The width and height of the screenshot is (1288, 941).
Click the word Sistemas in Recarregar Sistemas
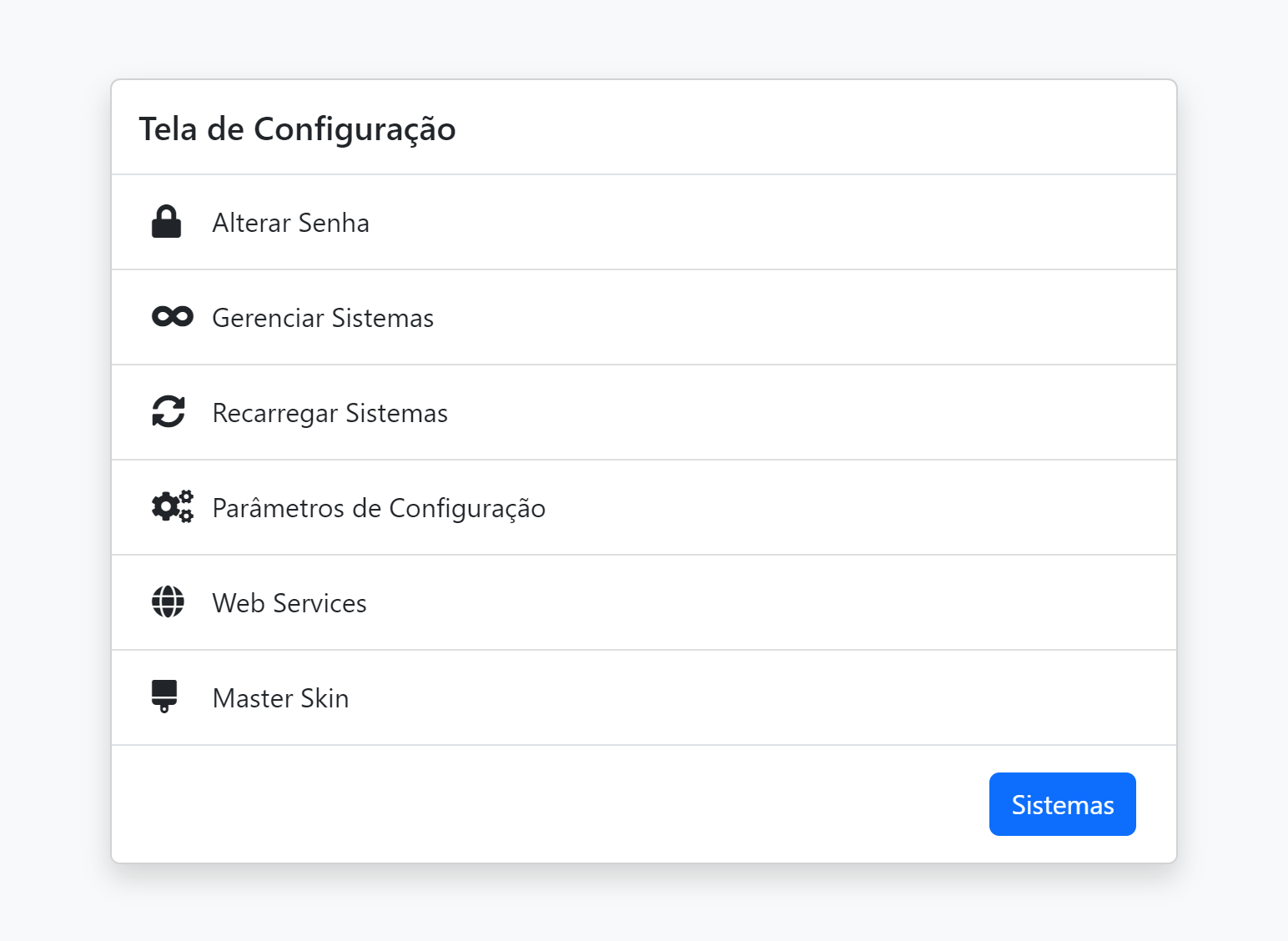coord(396,413)
